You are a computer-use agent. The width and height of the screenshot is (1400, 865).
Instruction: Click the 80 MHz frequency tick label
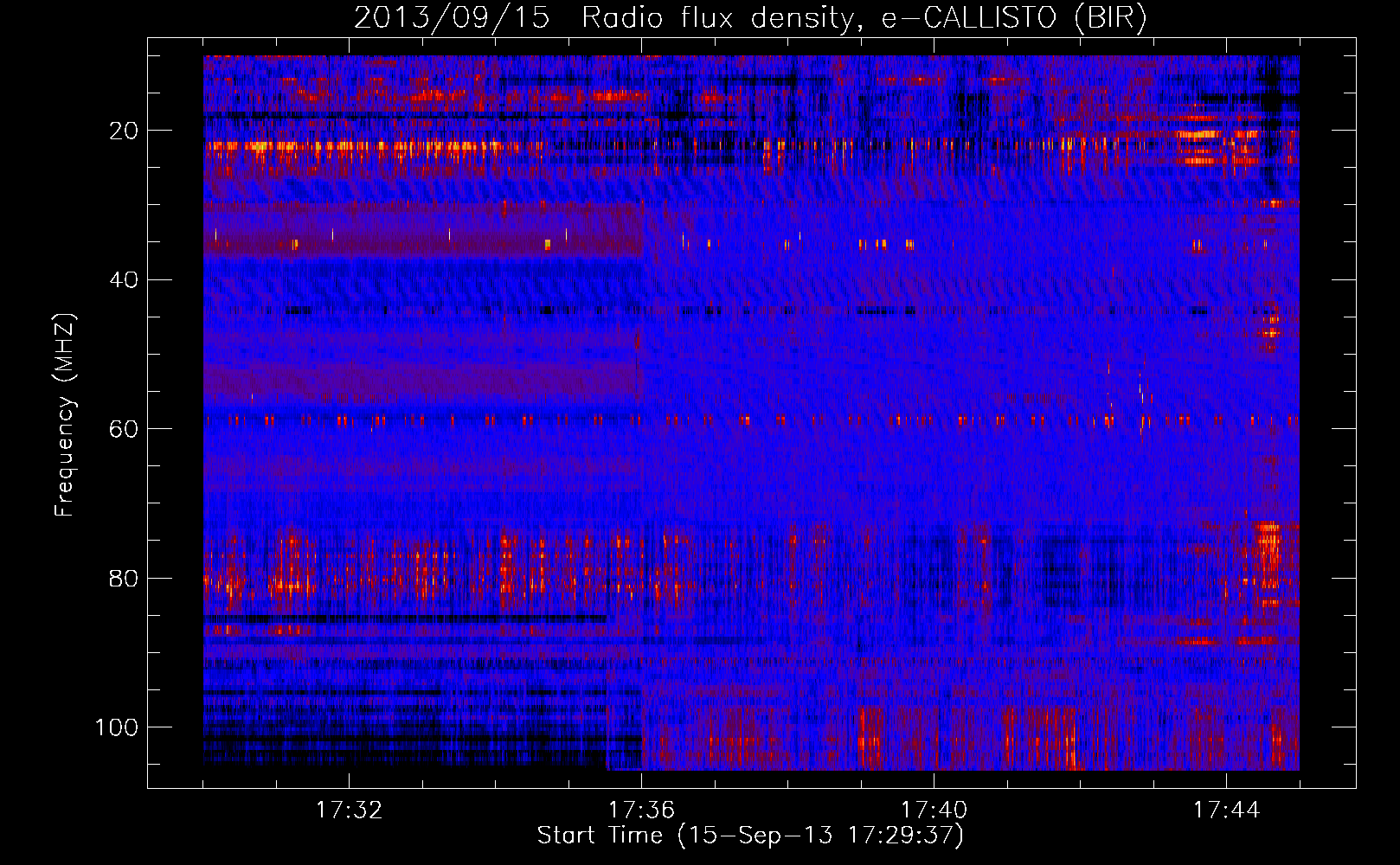124,578
